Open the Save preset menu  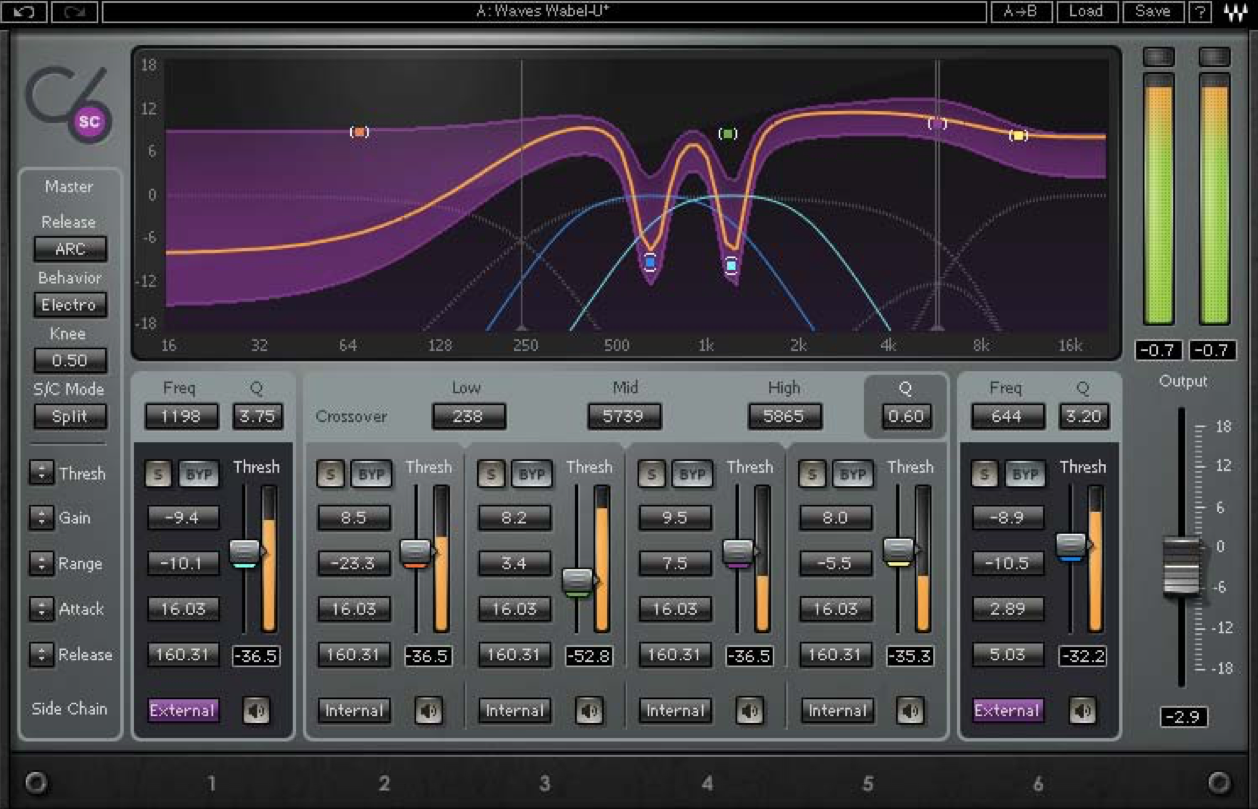pyautogui.click(x=1152, y=12)
